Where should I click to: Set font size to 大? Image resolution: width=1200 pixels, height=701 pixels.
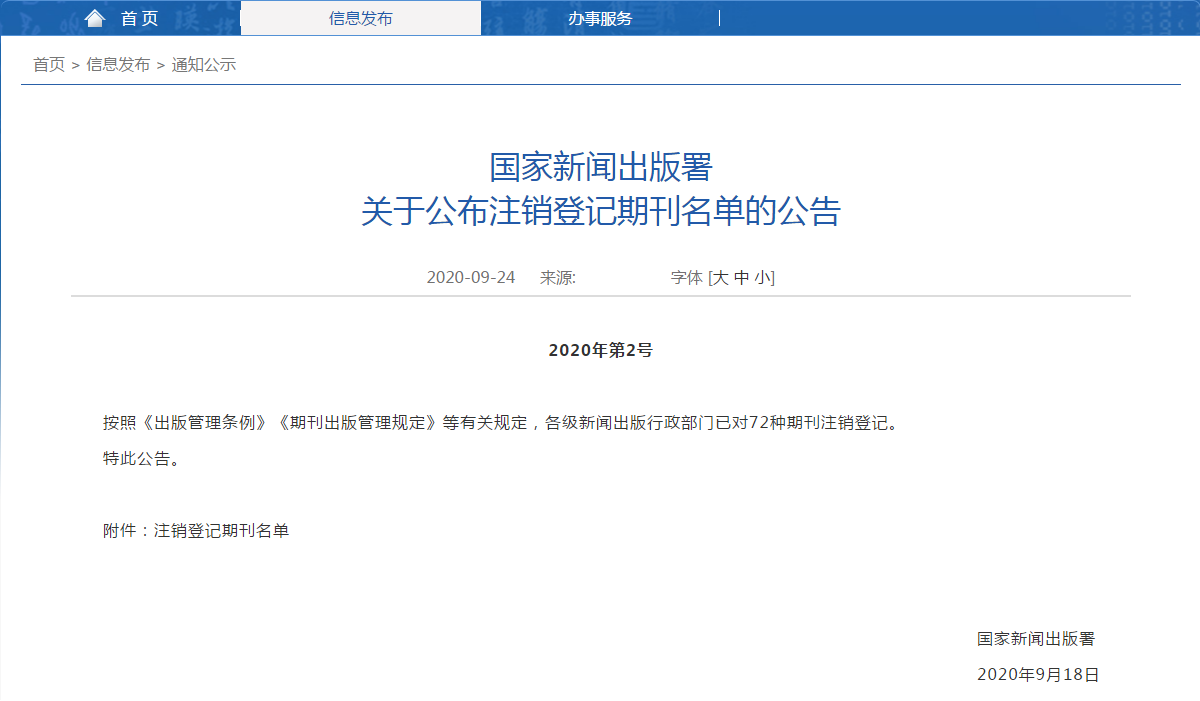click(x=721, y=278)
